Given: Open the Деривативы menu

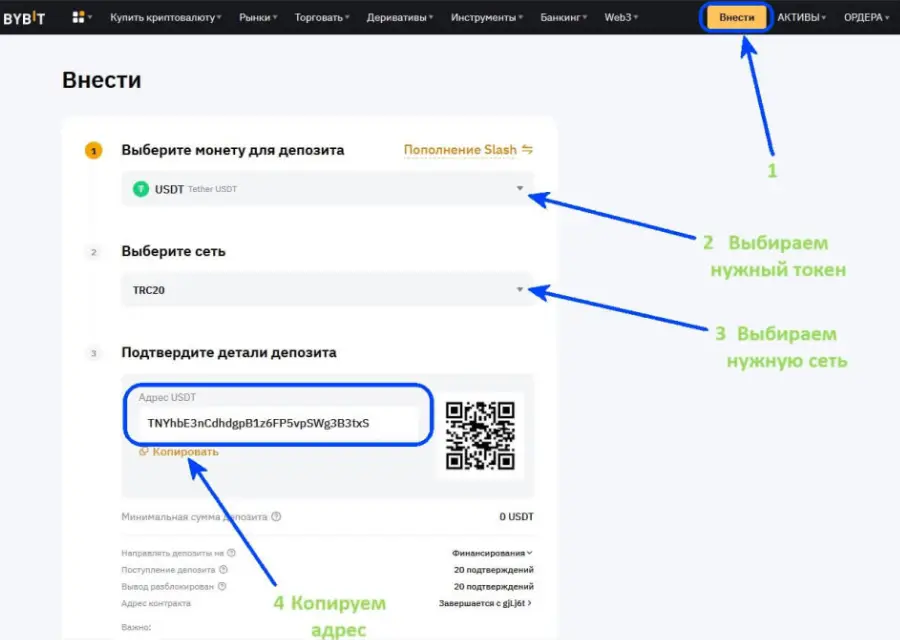Looking at the screenshot, I should point(398,17).
